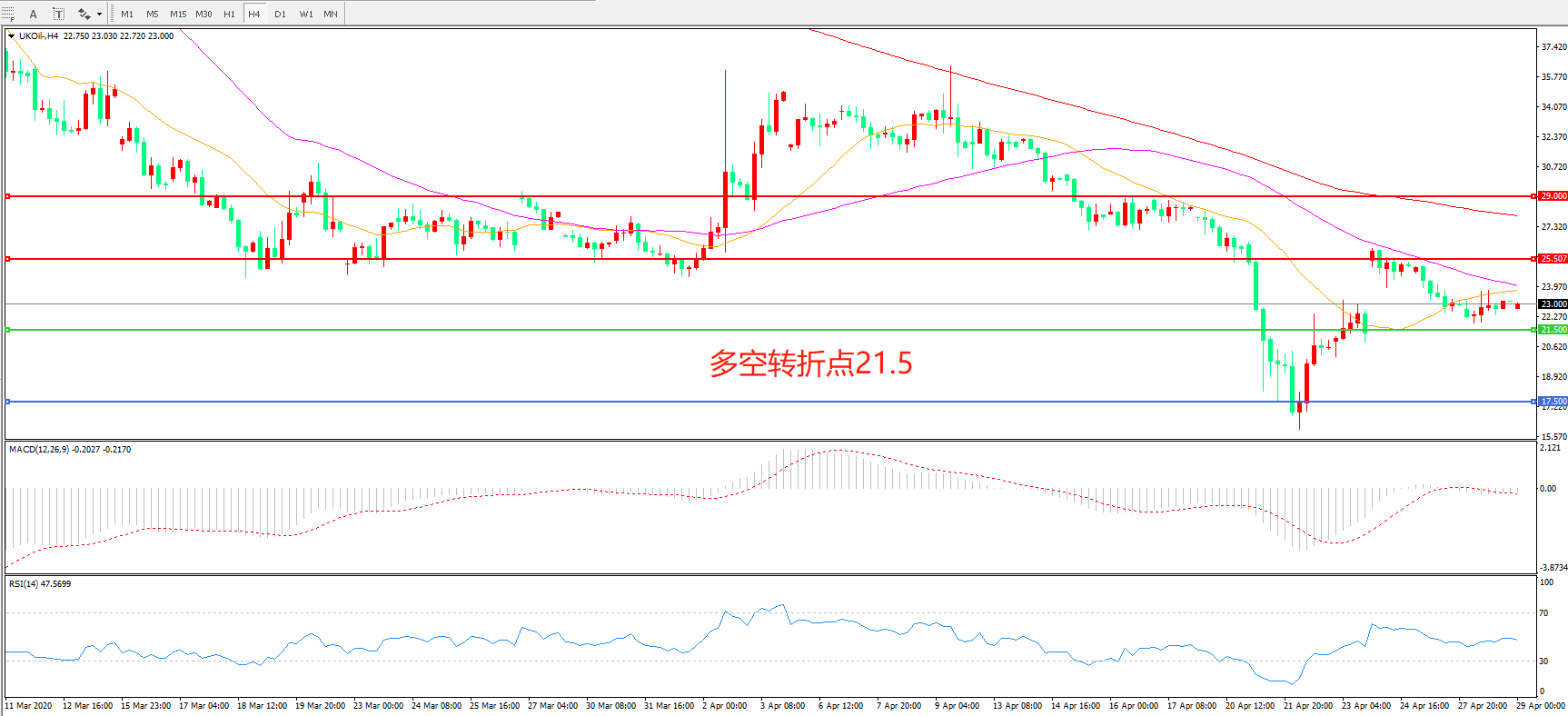The width and height of the screenshot is (1568, 716).
Task: Click the Arrows objects icon
Action: point(84,14)
